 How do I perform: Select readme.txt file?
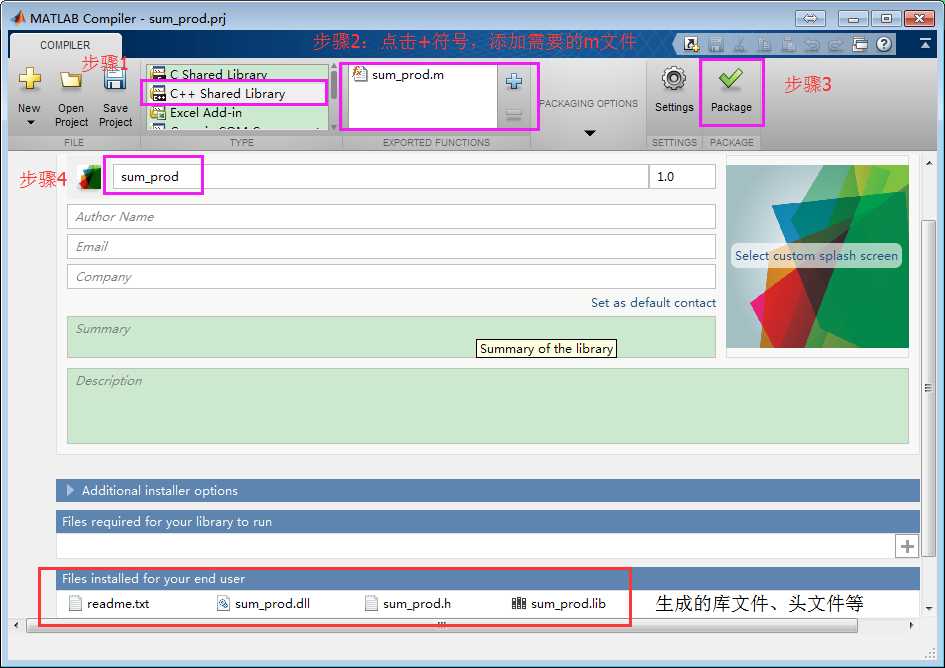109,603
